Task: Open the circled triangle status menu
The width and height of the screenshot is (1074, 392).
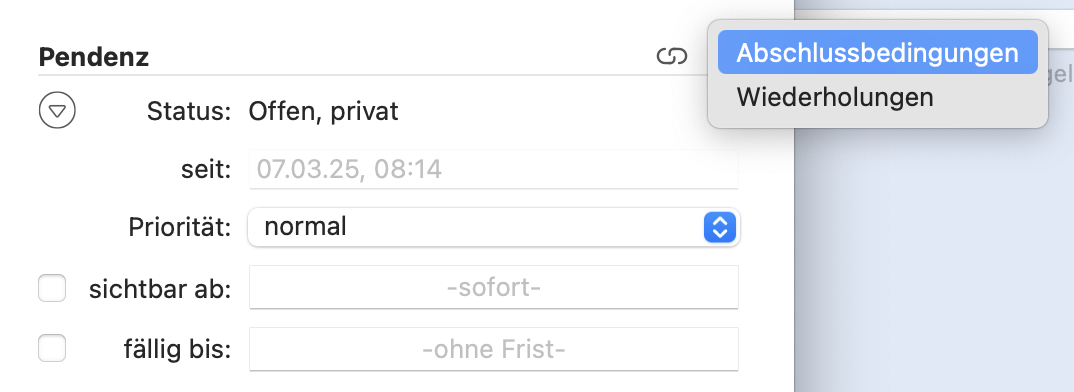Action: tap(57, 111)
